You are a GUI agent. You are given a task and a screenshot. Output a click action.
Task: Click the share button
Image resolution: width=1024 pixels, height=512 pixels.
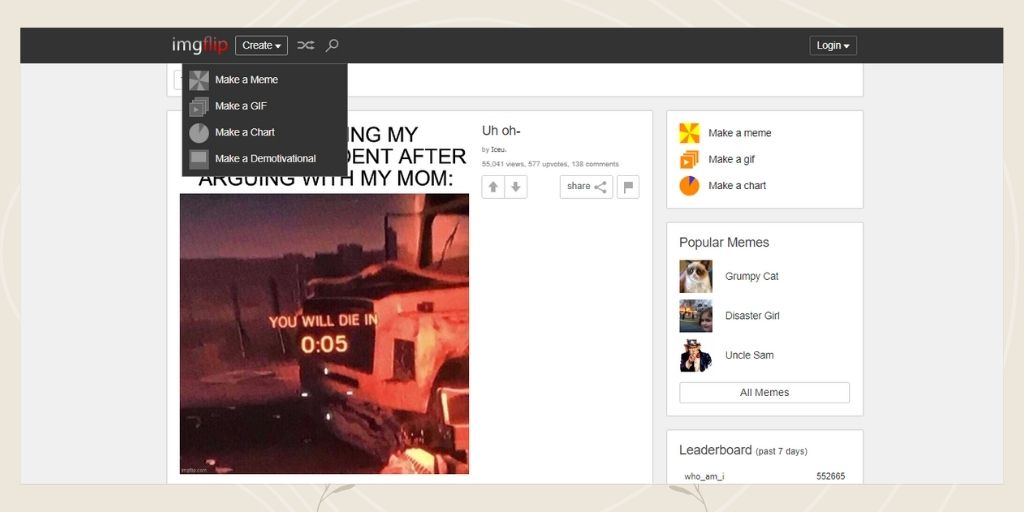tap(586, 187)
